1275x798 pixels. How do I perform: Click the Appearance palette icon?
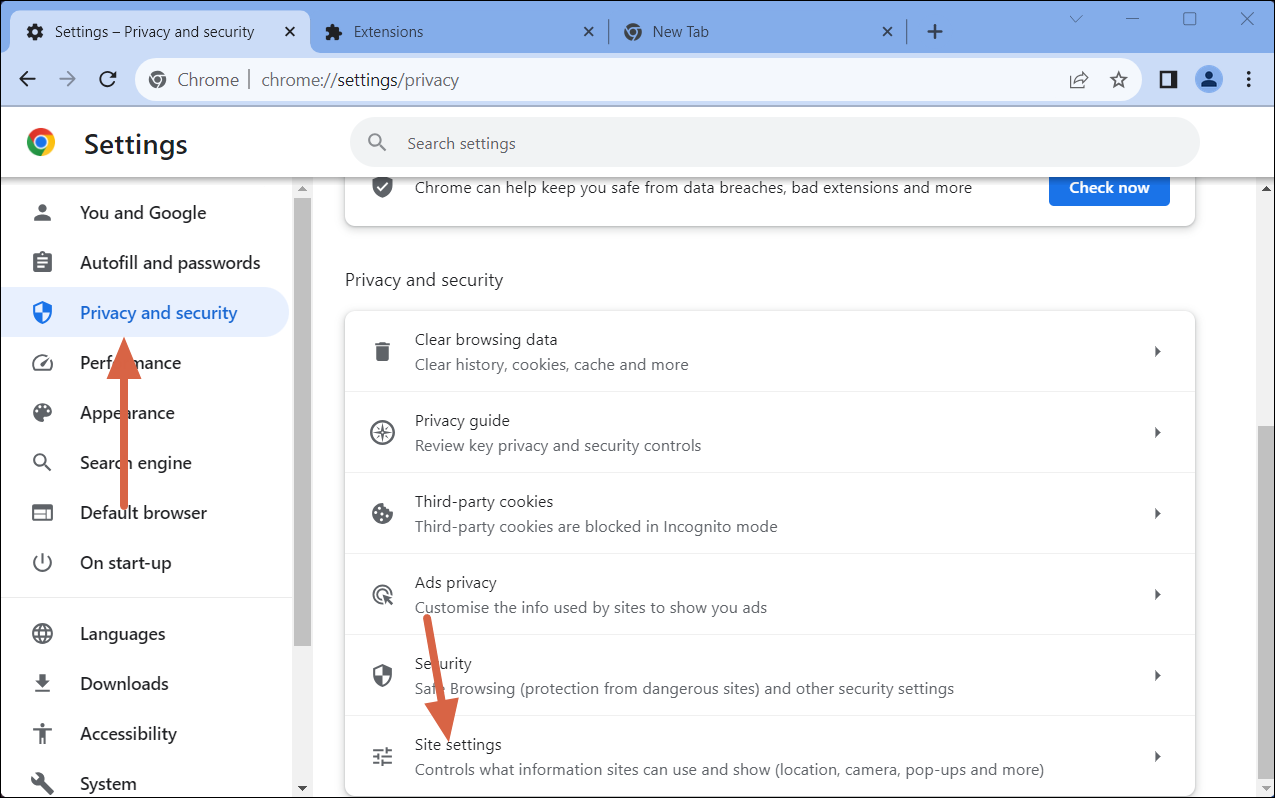click(x=41, y=412)
